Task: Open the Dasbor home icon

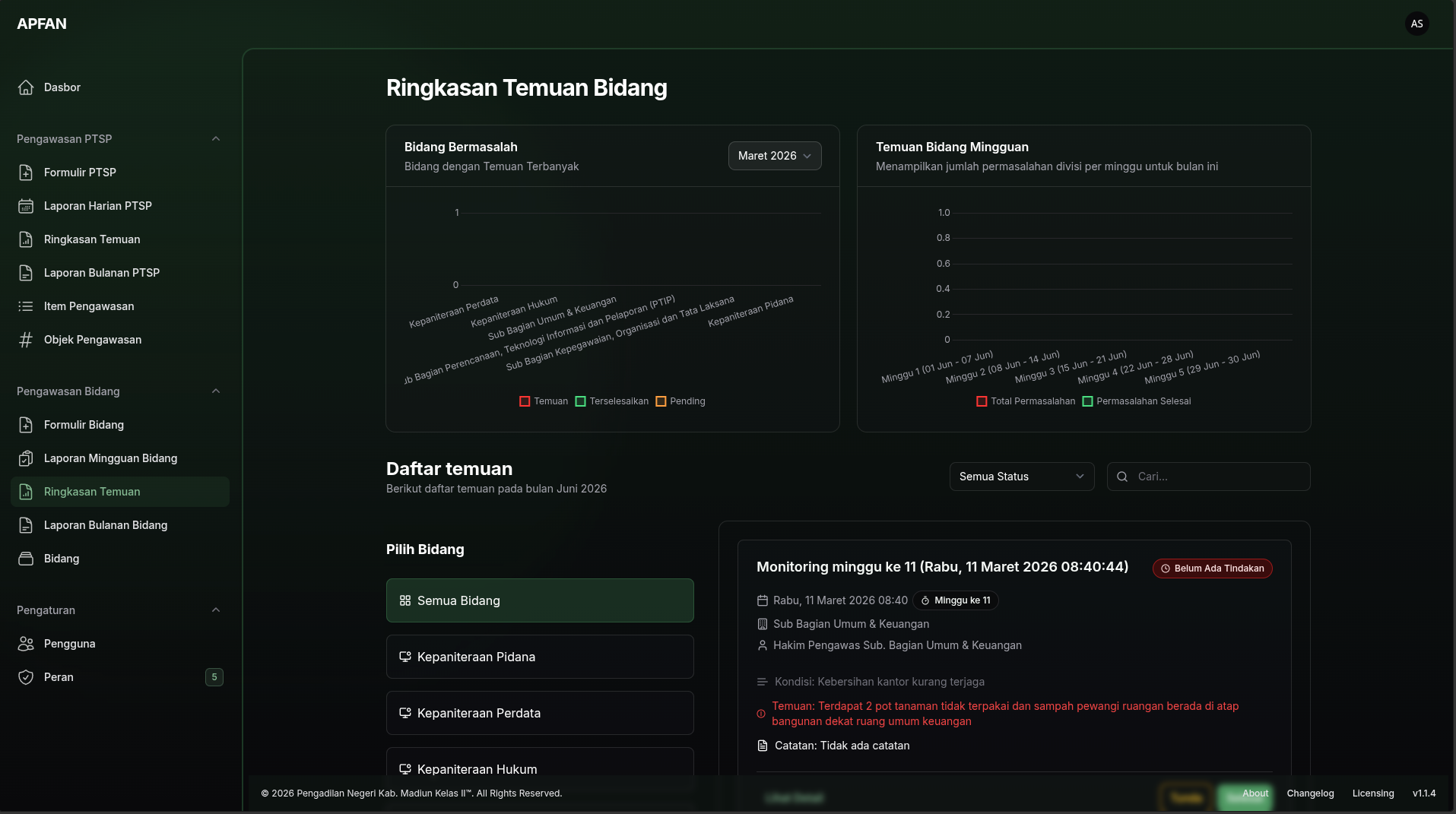Action: [26, 87]
